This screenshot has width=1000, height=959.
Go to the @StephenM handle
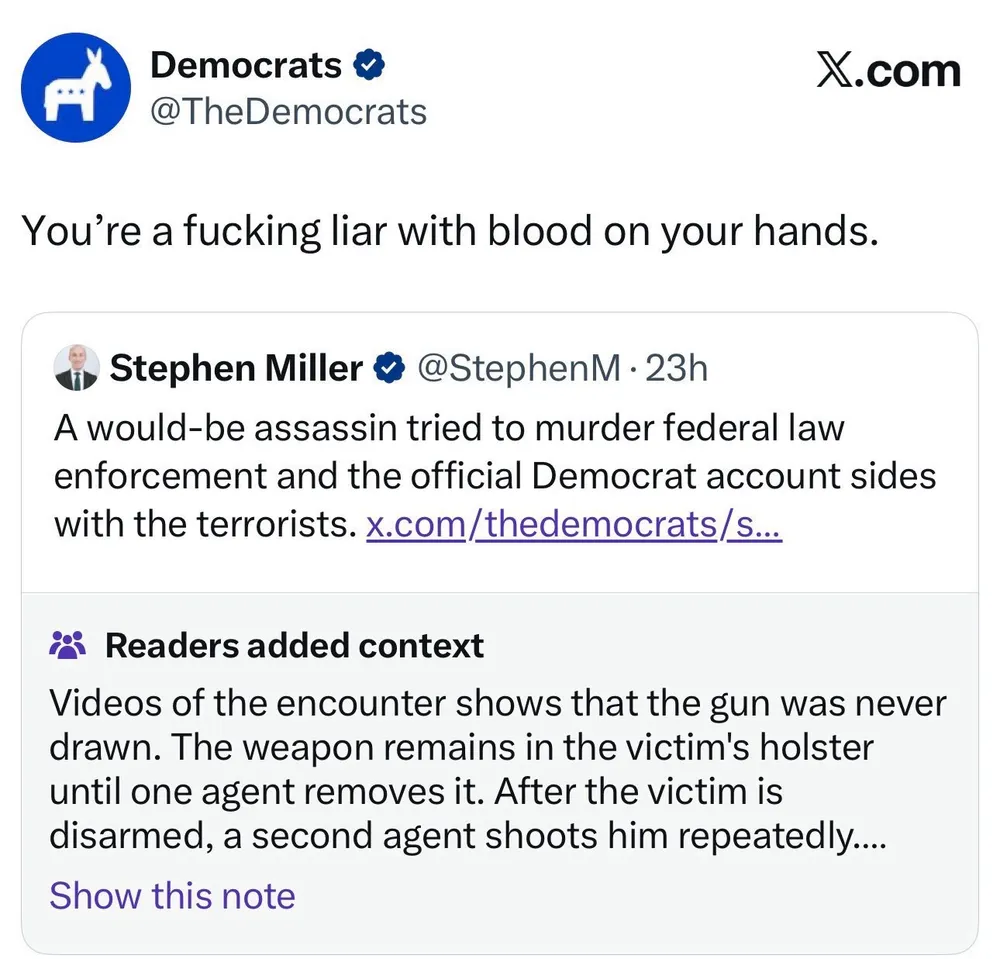click(x=518, y=369)
